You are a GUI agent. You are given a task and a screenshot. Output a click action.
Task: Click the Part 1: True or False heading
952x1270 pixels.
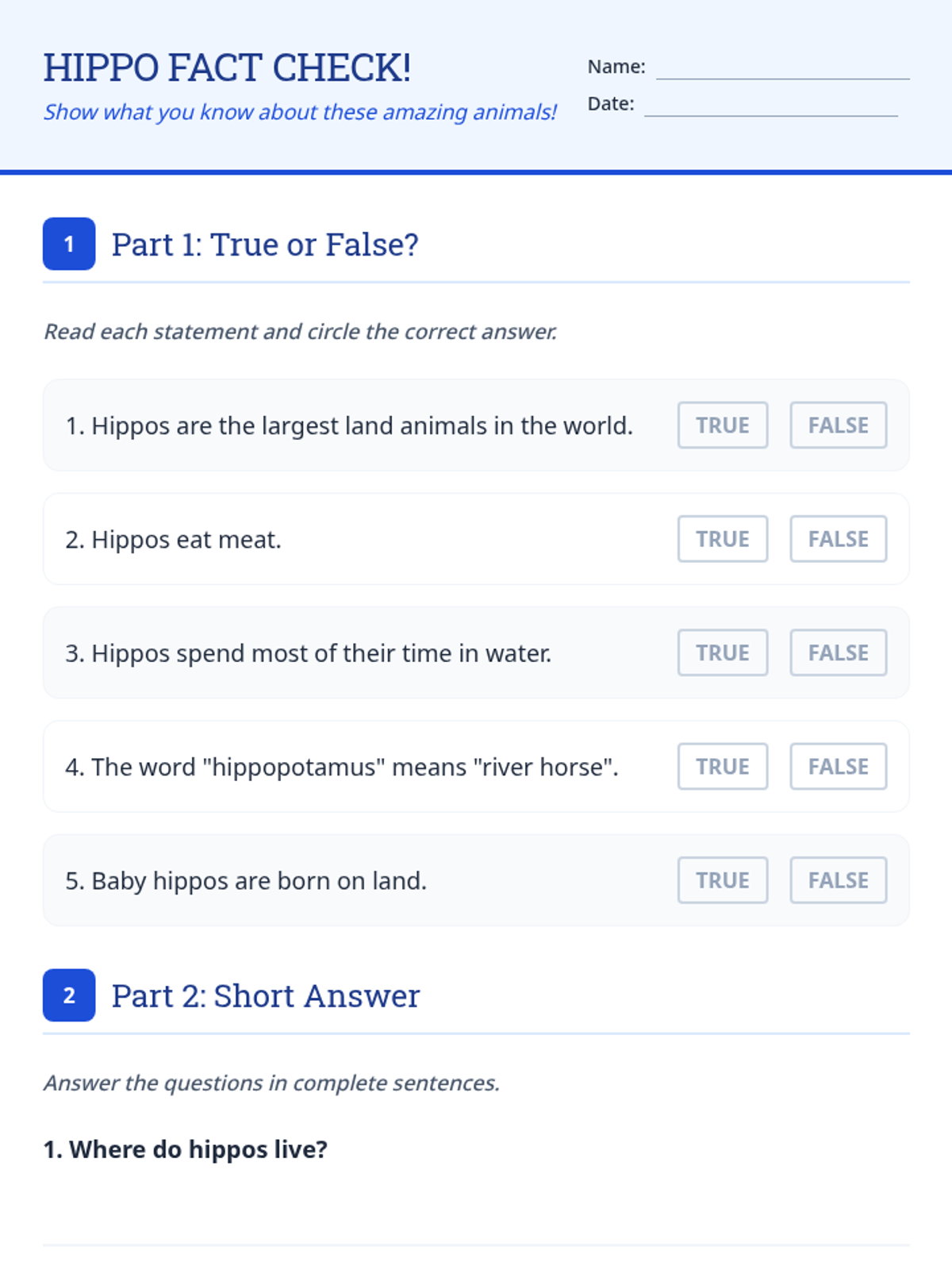click(265, 244)
